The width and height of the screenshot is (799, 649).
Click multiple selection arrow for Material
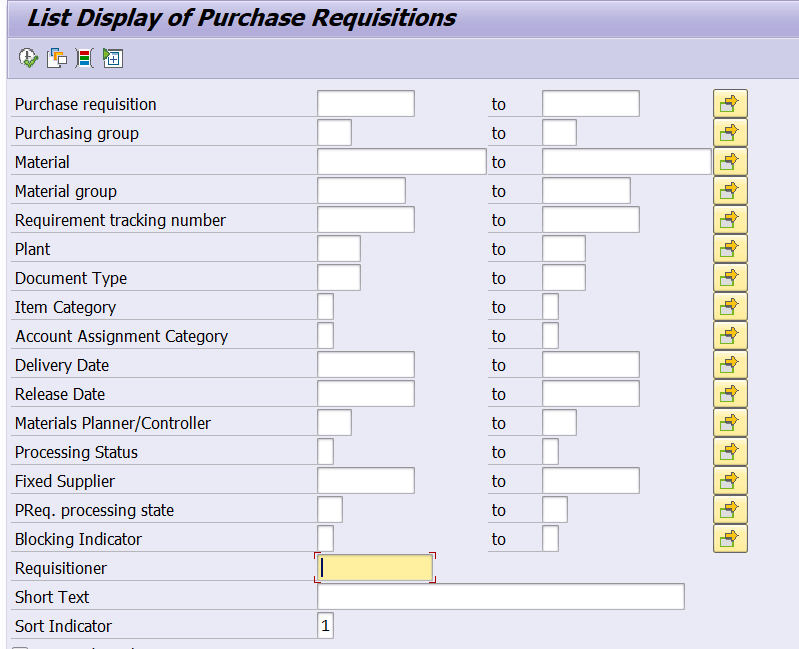[730, 162]
